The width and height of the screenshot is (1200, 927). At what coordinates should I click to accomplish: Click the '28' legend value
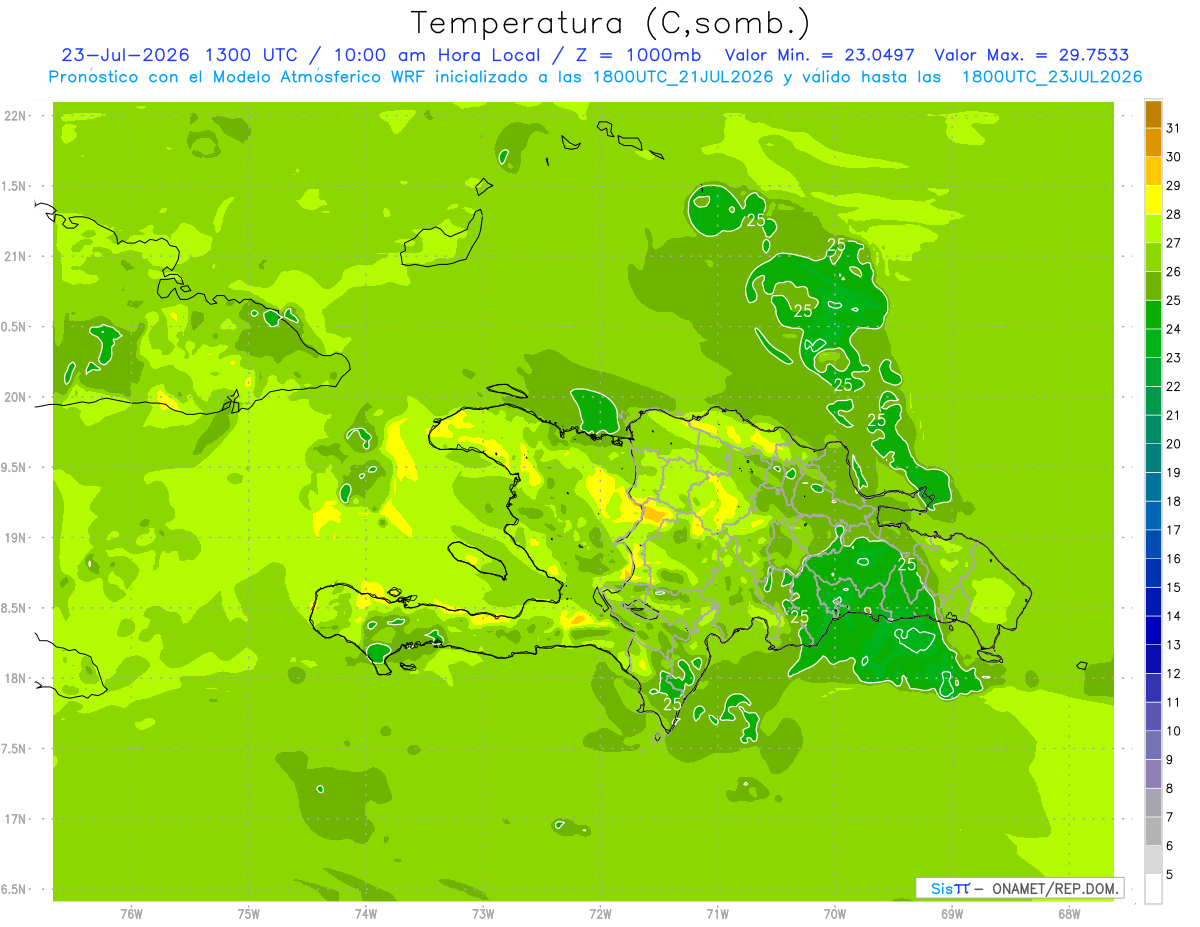[x=1173, y=214]
